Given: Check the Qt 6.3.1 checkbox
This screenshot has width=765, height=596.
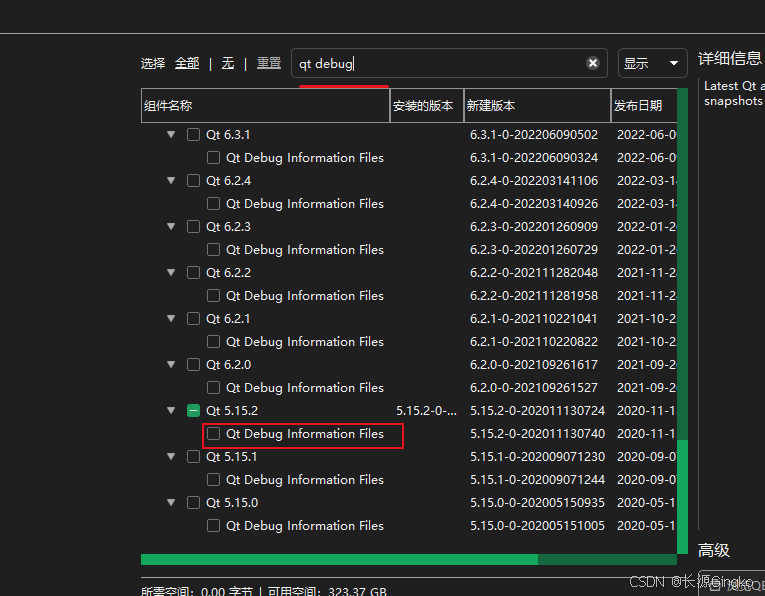Looking at the screenshot, I should click(193, 135).
